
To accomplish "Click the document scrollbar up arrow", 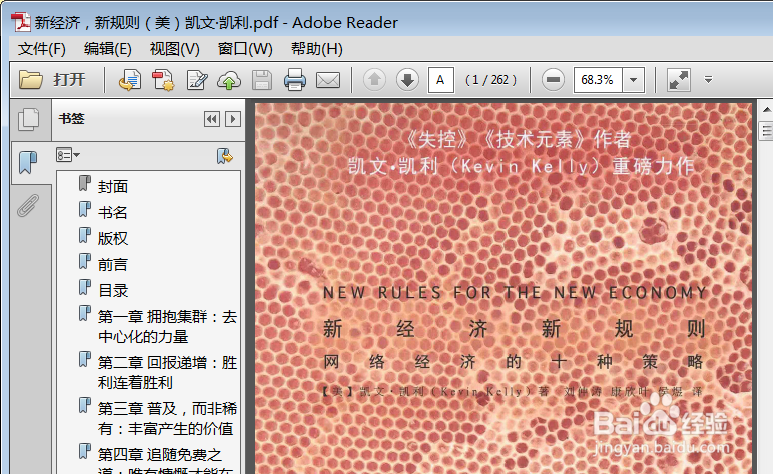I will [x=767, y=109].
